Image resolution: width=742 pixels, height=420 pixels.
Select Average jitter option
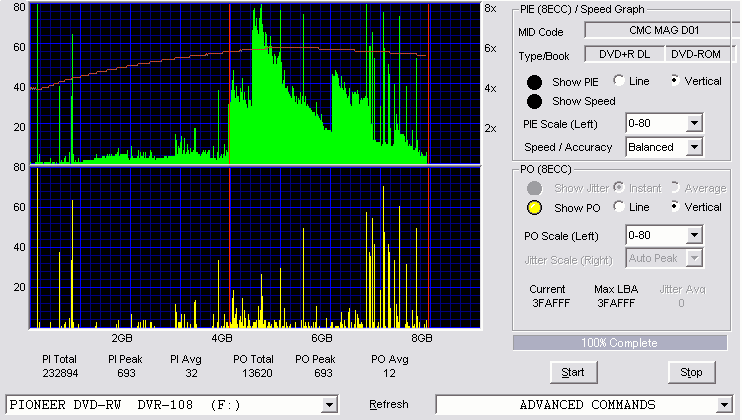675,187
